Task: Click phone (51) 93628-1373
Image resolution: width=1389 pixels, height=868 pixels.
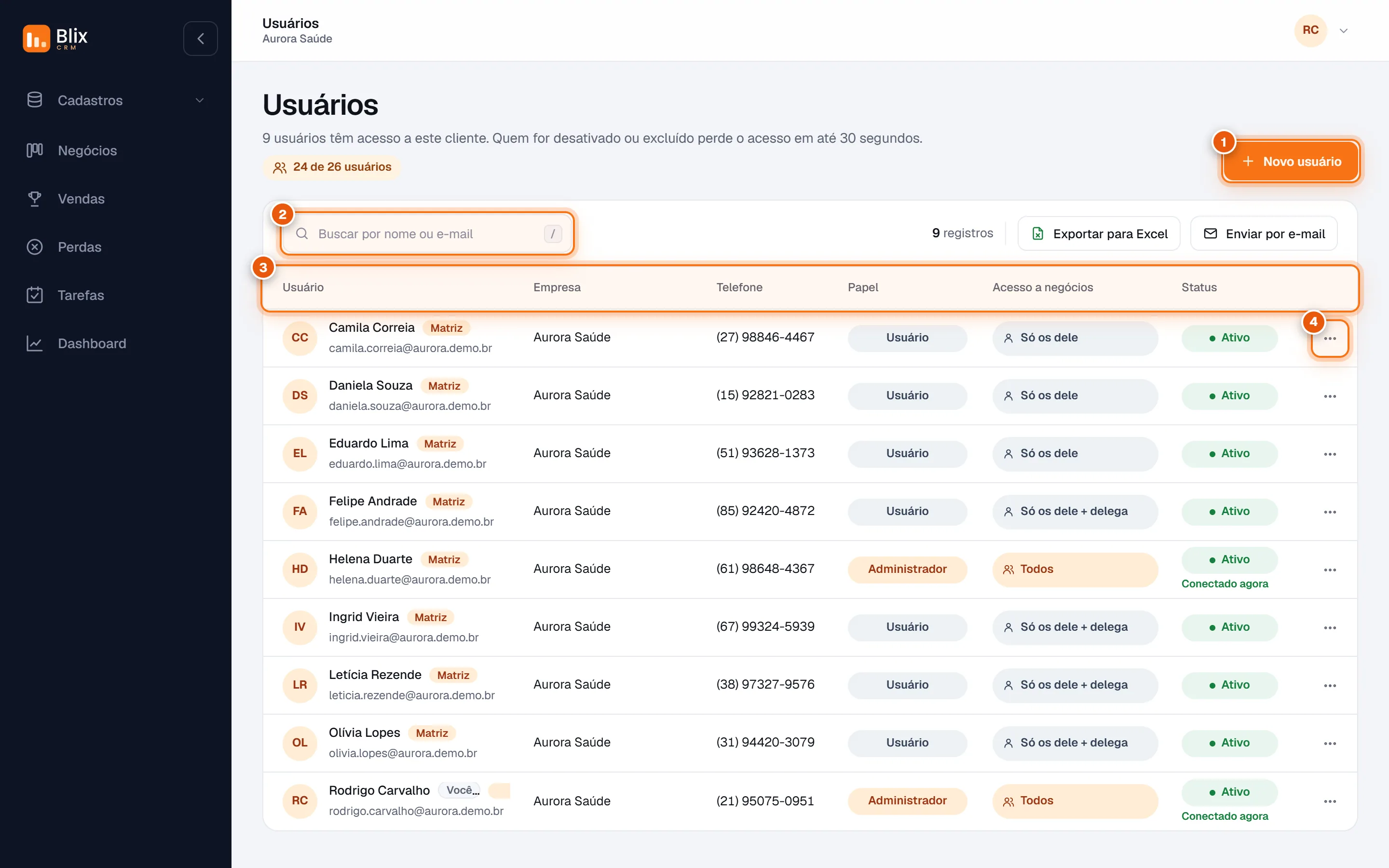Action: tap(765, 453)
